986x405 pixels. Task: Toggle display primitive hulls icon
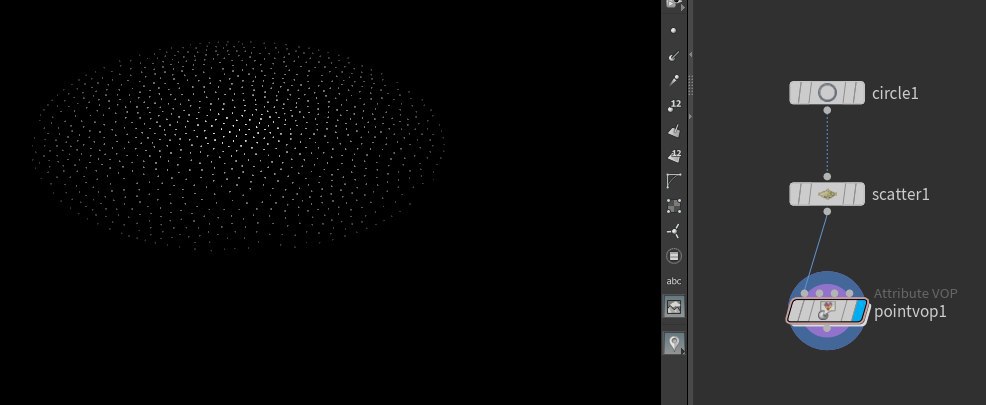[x=673, y=180]
